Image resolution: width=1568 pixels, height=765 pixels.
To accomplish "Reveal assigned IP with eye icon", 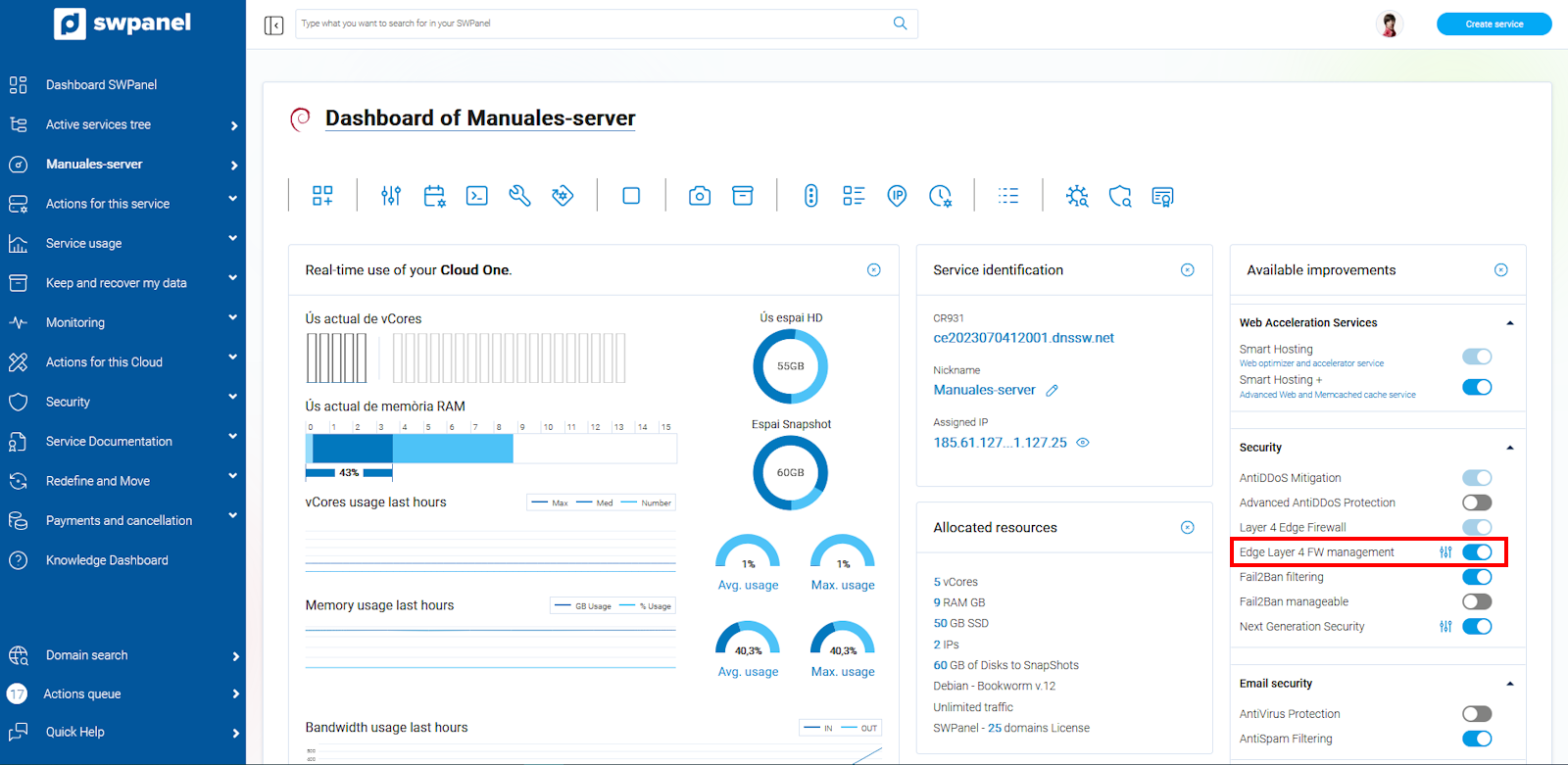I will pyautogui.click(x=1083, y=443).
